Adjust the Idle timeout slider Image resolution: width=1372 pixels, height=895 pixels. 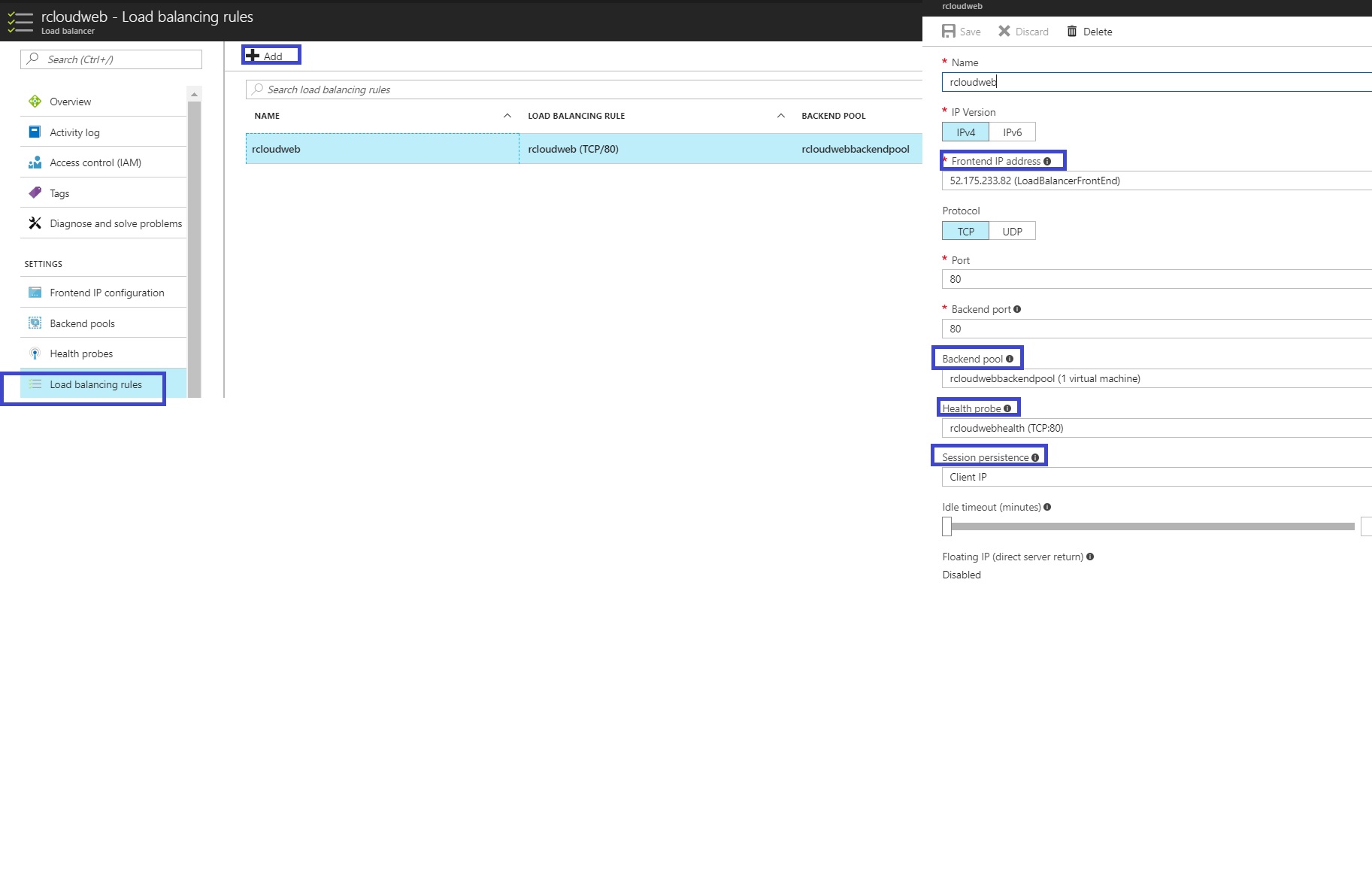point(946,526)
